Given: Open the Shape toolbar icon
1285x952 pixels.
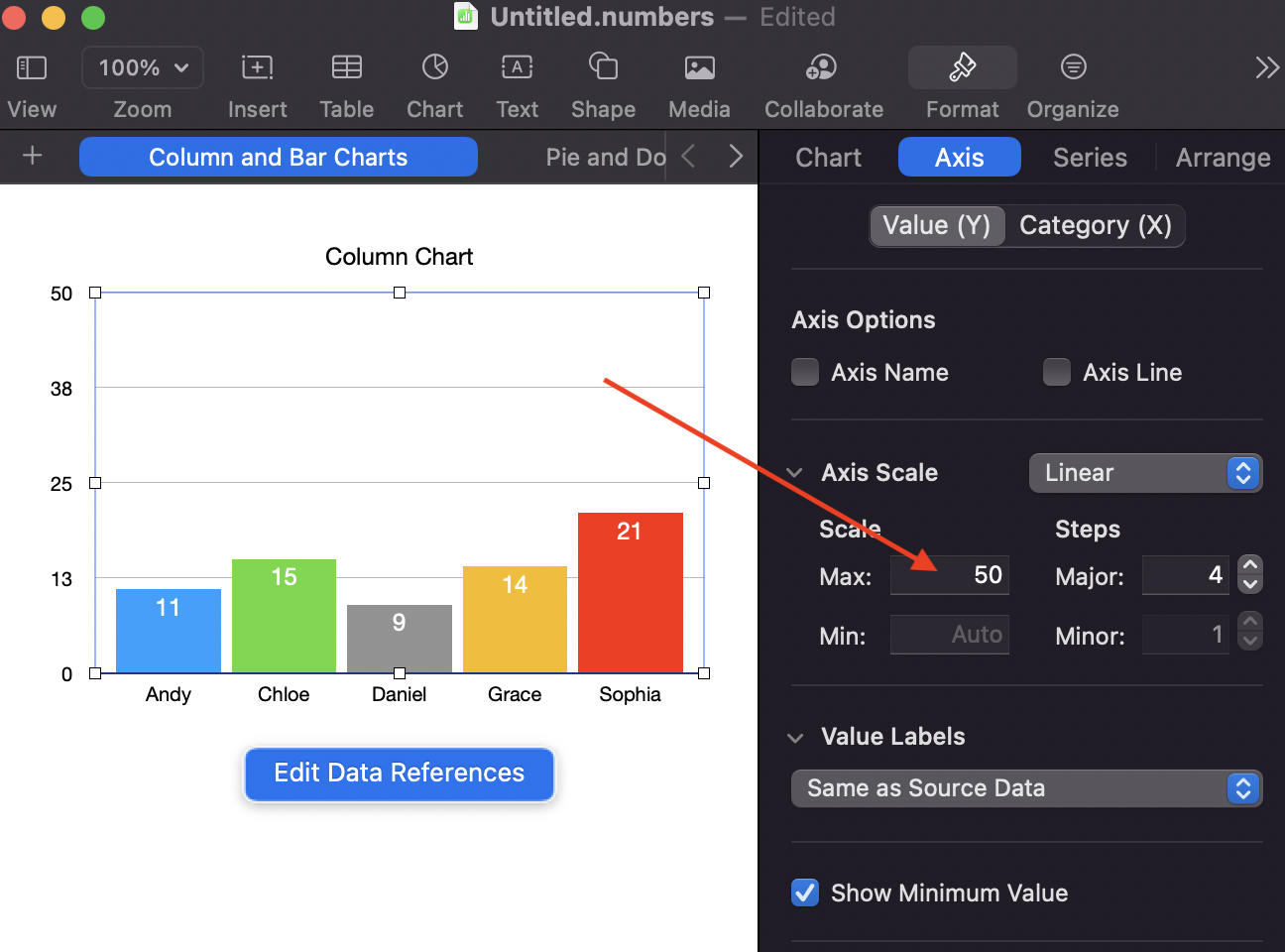Looking at the screenshot, I should tap(603, 66).
